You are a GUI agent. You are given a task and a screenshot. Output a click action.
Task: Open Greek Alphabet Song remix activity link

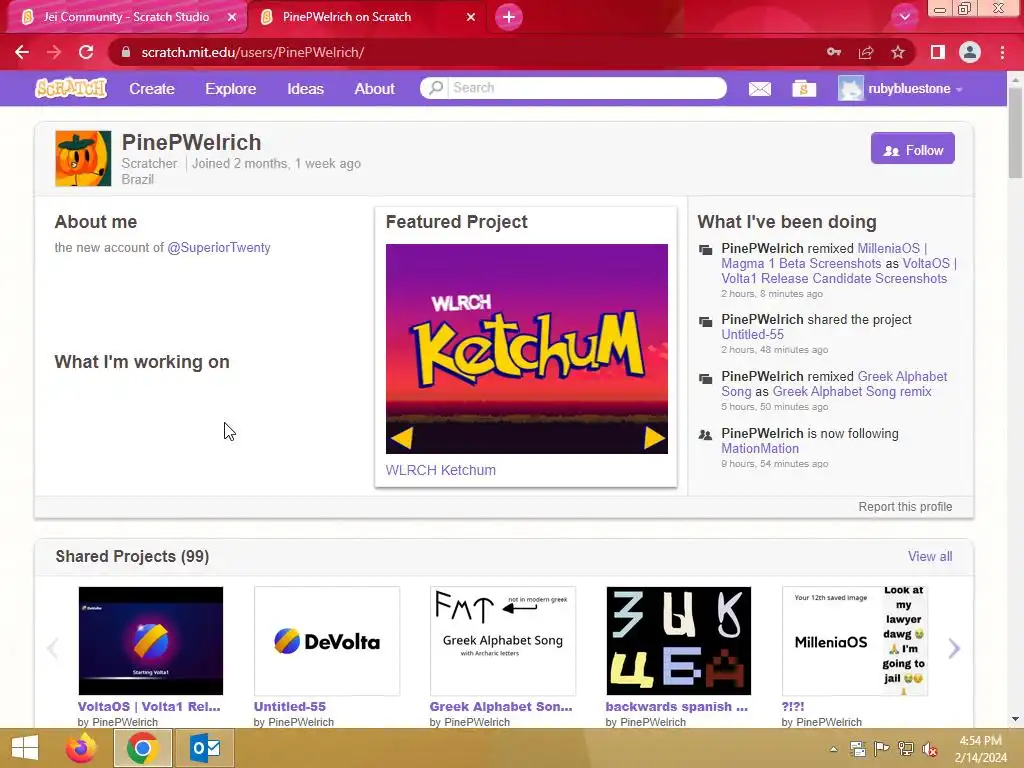[x=852, y=391]
